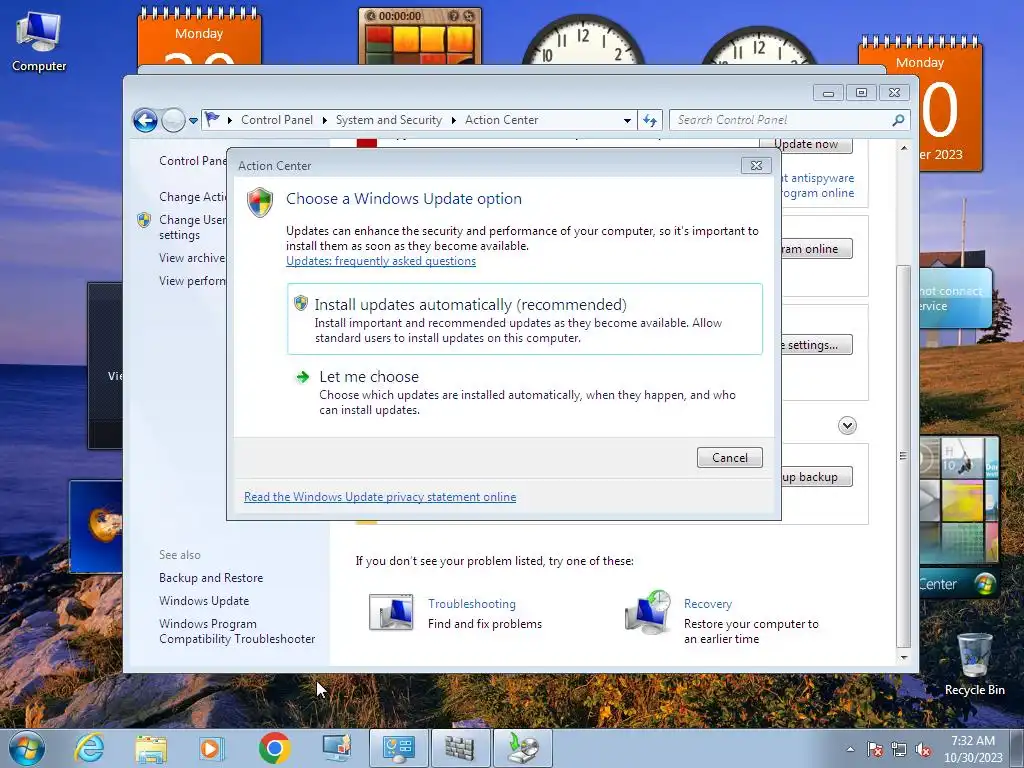The height and width of the screenshot is (768, 1024).
Task: Launch Google Chrome from the taskbar
Action: coord(274,748)
